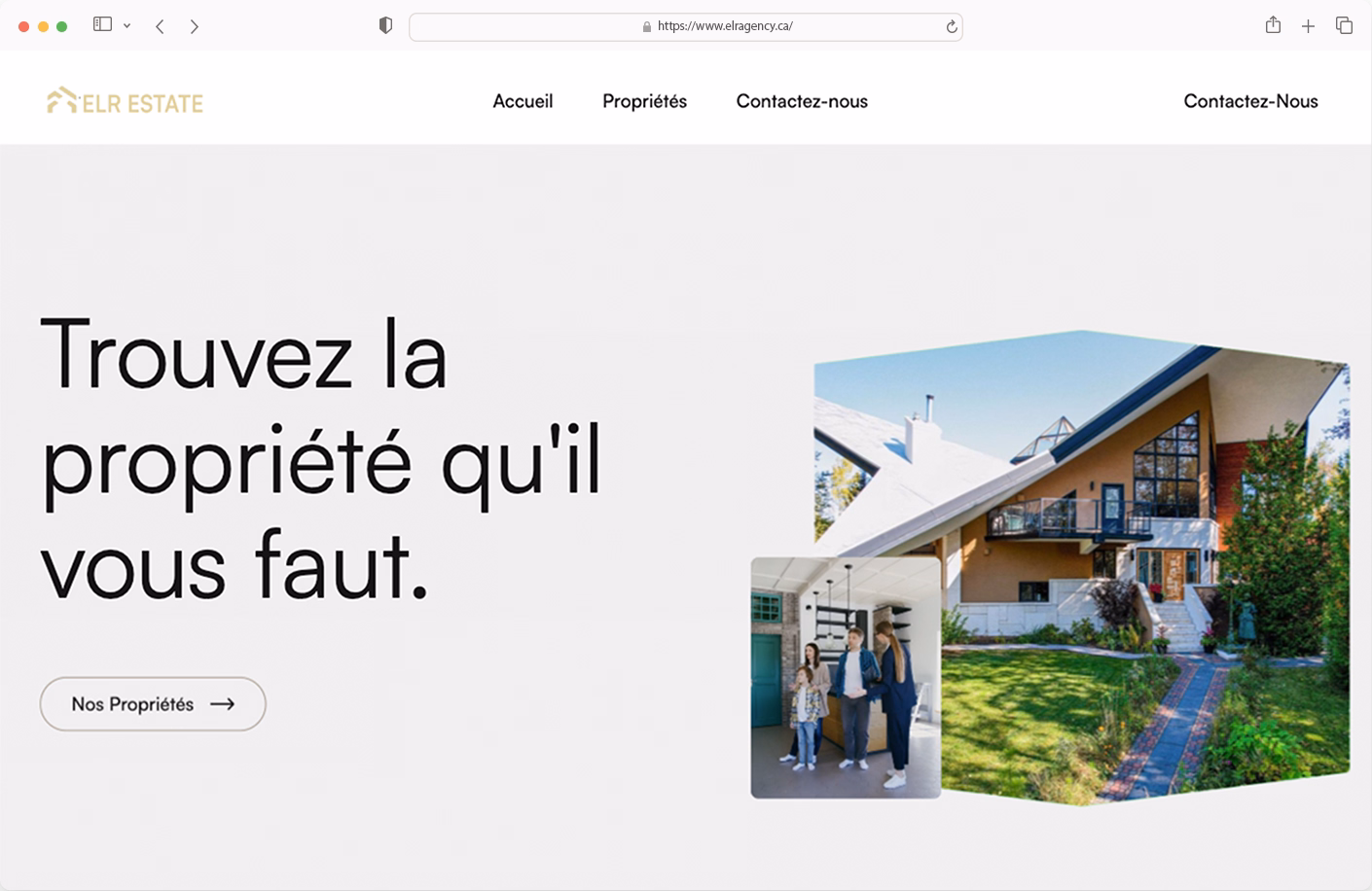Select Accueil in the navigation menu
1372x891 pixels.
point(524,100)
